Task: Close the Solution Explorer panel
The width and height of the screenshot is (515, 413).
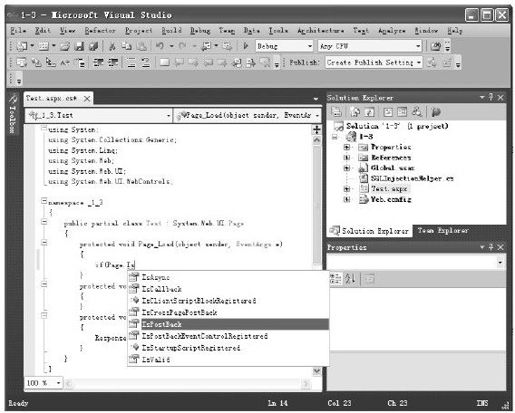Action: point(500,97)
